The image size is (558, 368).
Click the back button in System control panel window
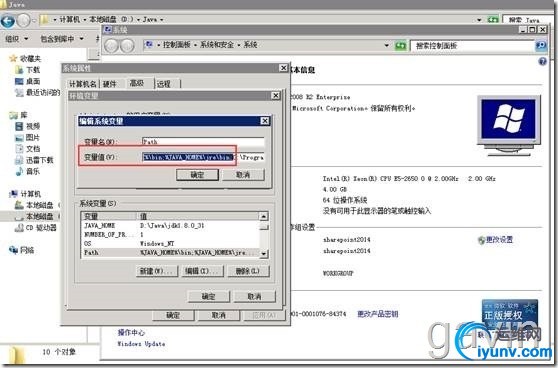pos(111,46)
